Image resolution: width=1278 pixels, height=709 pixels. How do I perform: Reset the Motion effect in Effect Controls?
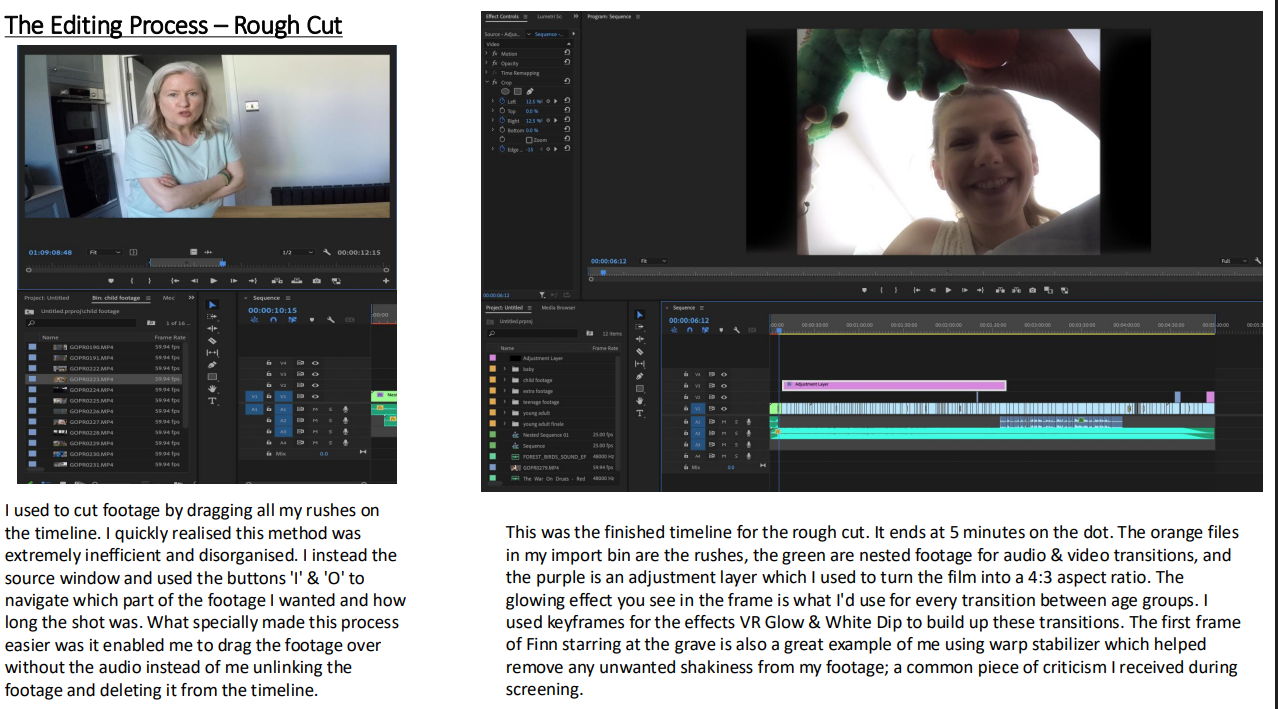567,52
